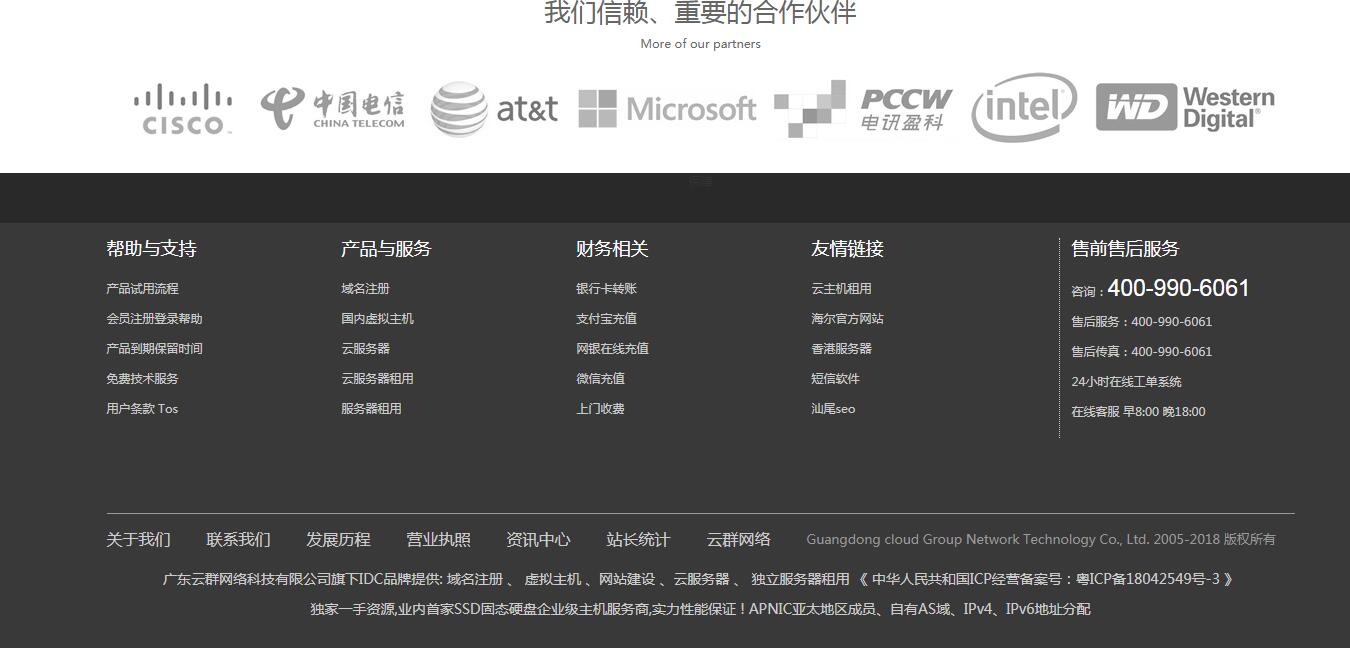
Task: Click the 关于我们 footer menu item
Action: (x=138, y=540)
